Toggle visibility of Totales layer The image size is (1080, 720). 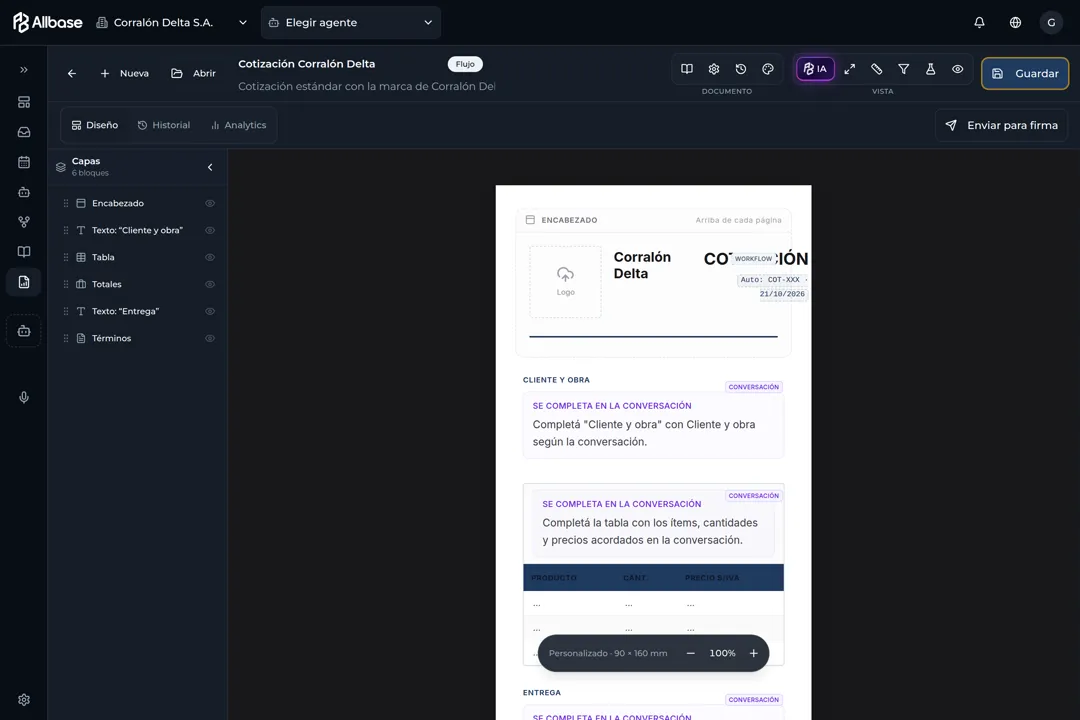(x=210, y=284)
